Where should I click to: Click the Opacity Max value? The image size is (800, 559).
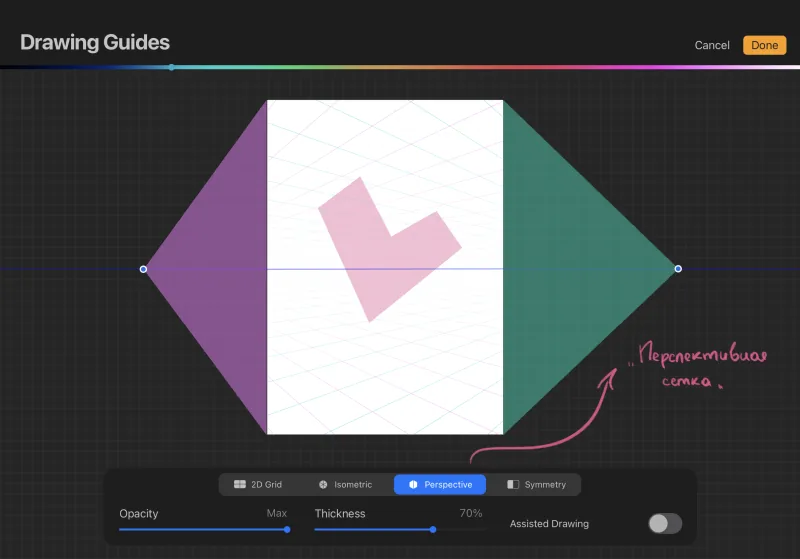pos(277,513)
